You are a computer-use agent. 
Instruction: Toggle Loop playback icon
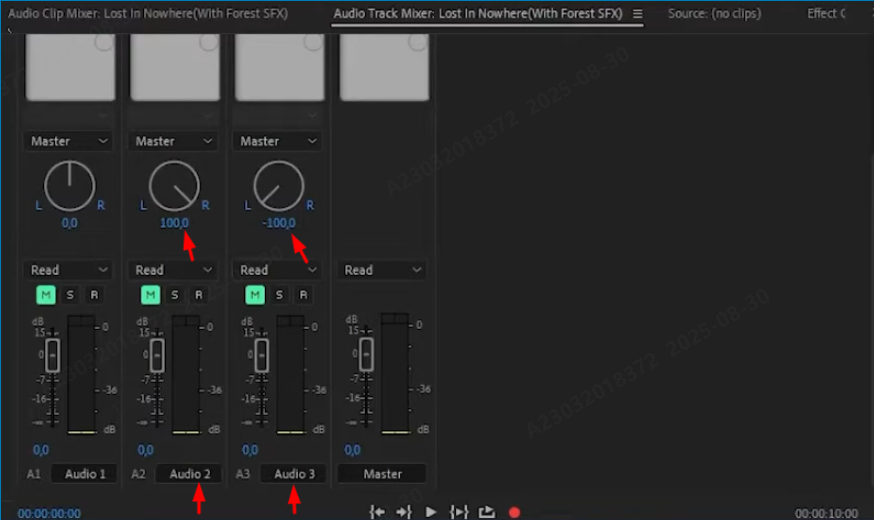487,512
